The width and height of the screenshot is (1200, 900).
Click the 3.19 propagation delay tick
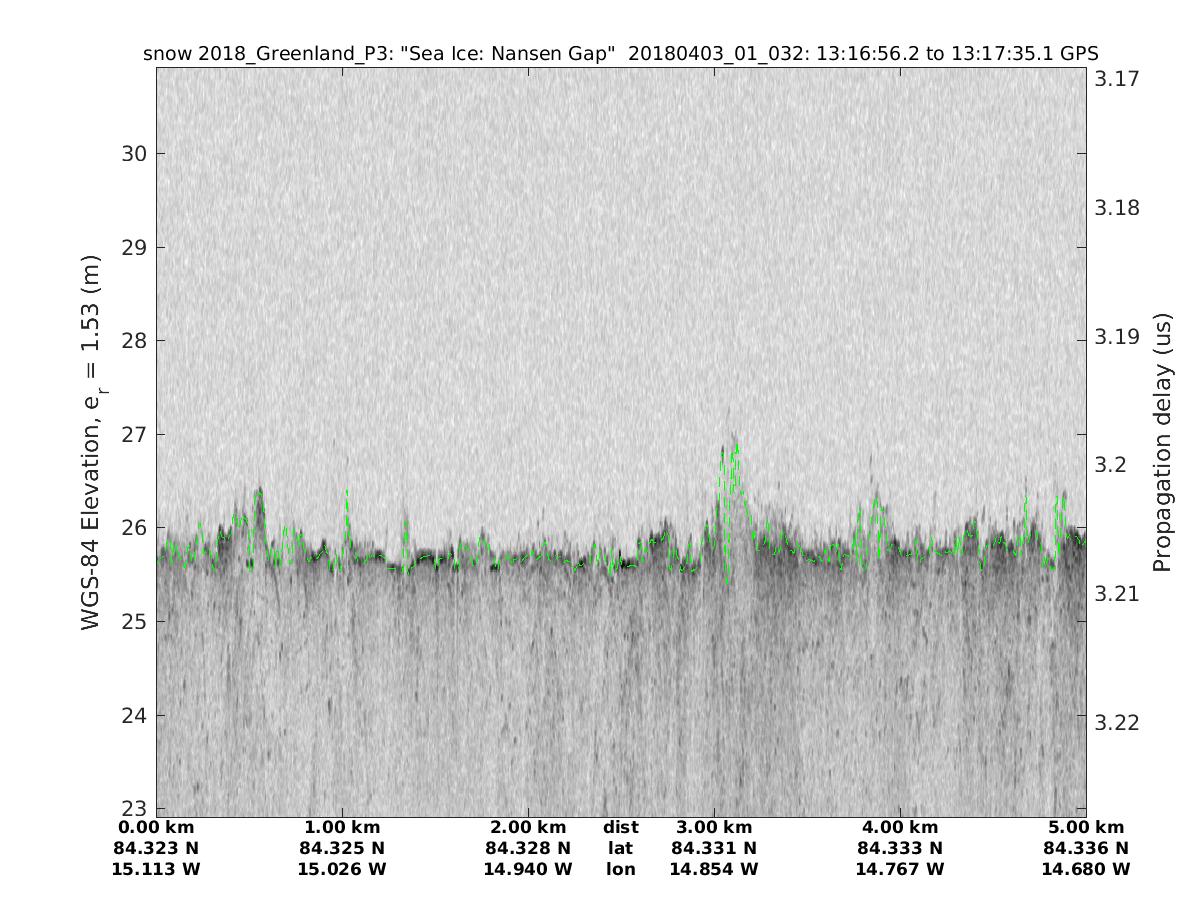coord(1117,336)
